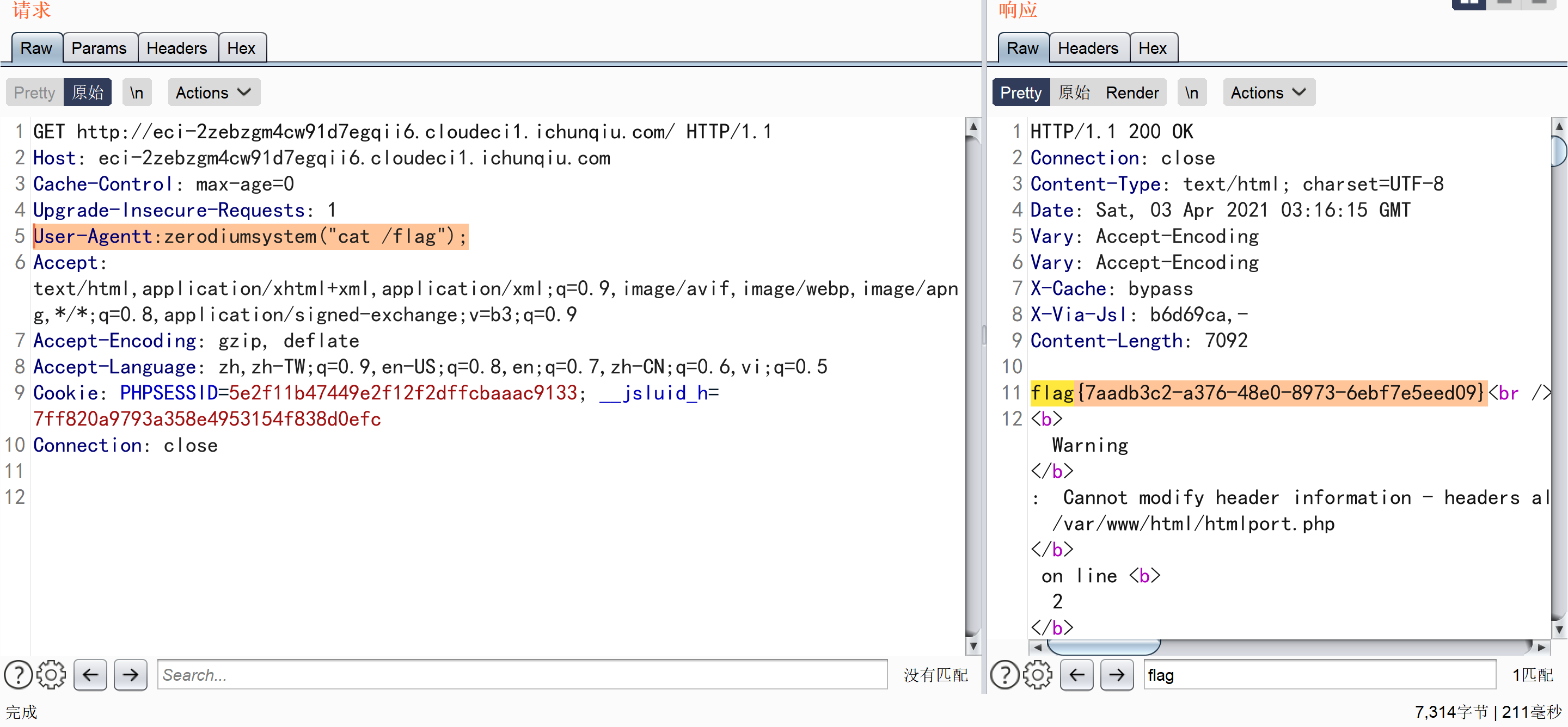
Task: Toggle request Pretty view
Action: (34, 93)
